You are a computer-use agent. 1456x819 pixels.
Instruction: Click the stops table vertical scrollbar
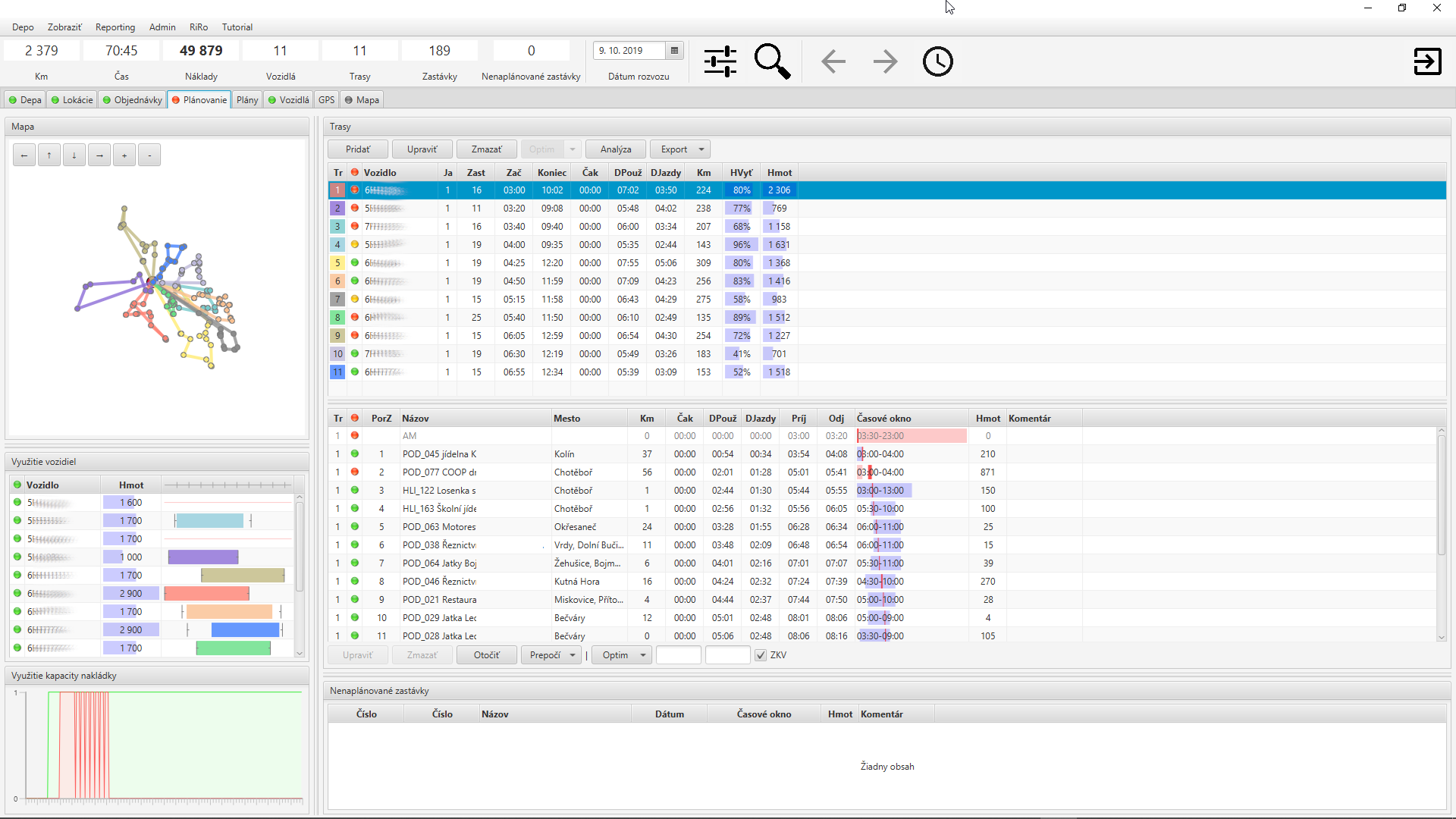point(1442,493)
